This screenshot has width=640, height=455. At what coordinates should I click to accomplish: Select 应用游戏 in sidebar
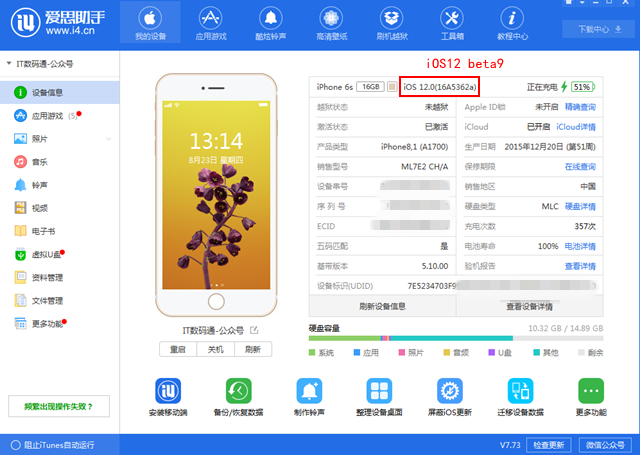(x=60, y=116)
